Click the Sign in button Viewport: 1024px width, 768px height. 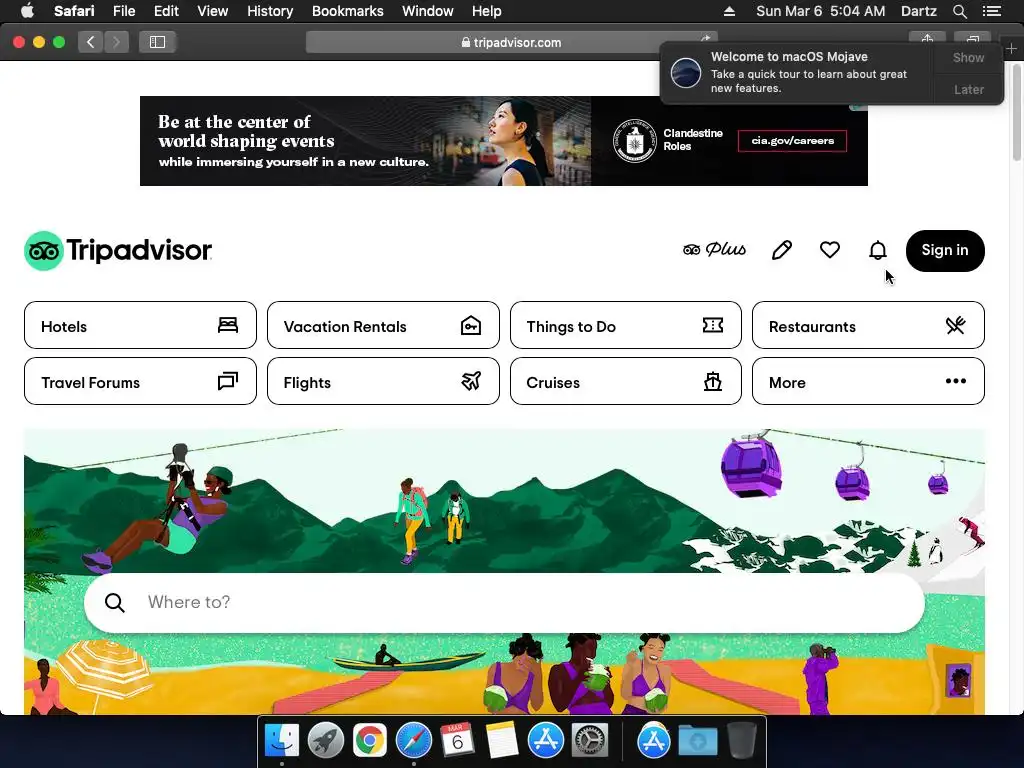pyautogui.click(x=945, y=251)
